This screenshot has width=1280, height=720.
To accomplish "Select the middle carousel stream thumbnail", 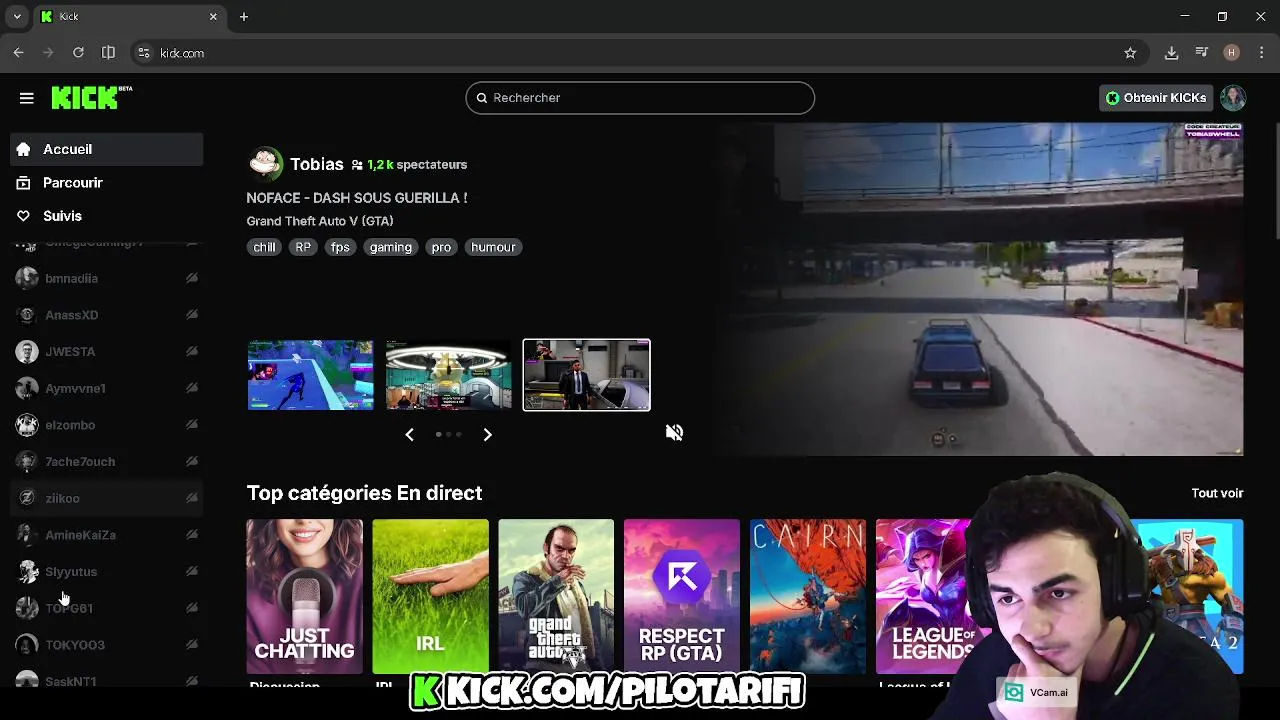I will point(448,375).
